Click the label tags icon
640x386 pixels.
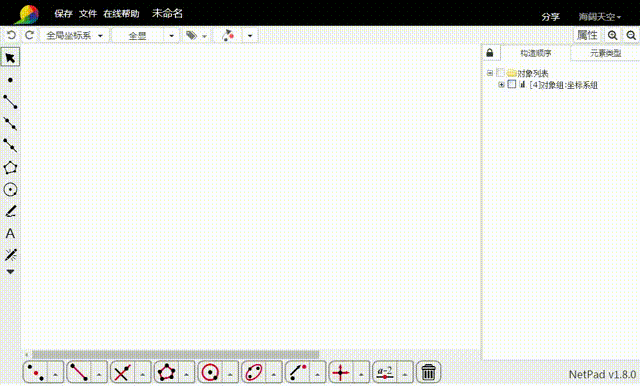click(x=191, y=35)
